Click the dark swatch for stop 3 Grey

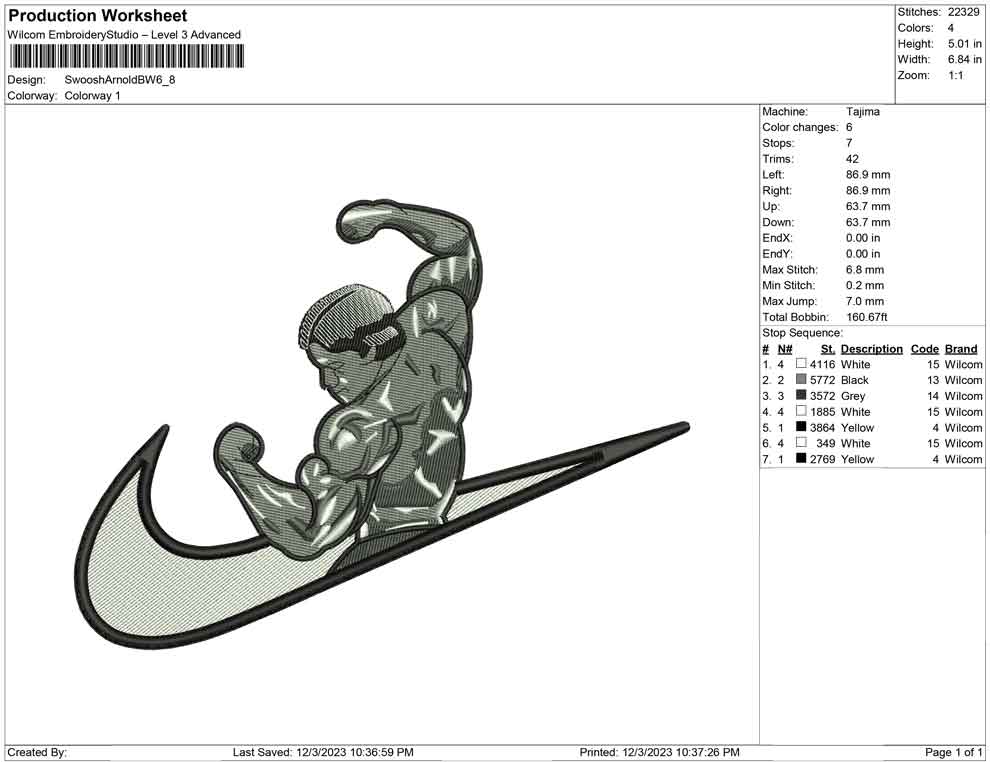[801, 395]
